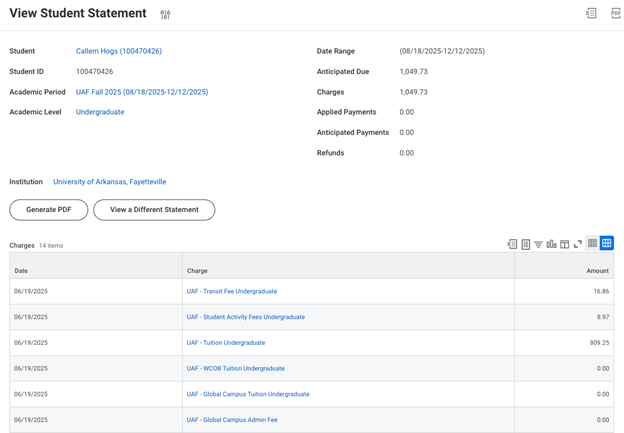Export the page to PDF from the page header
Screen dimensions: 624x433
(616, 13)
